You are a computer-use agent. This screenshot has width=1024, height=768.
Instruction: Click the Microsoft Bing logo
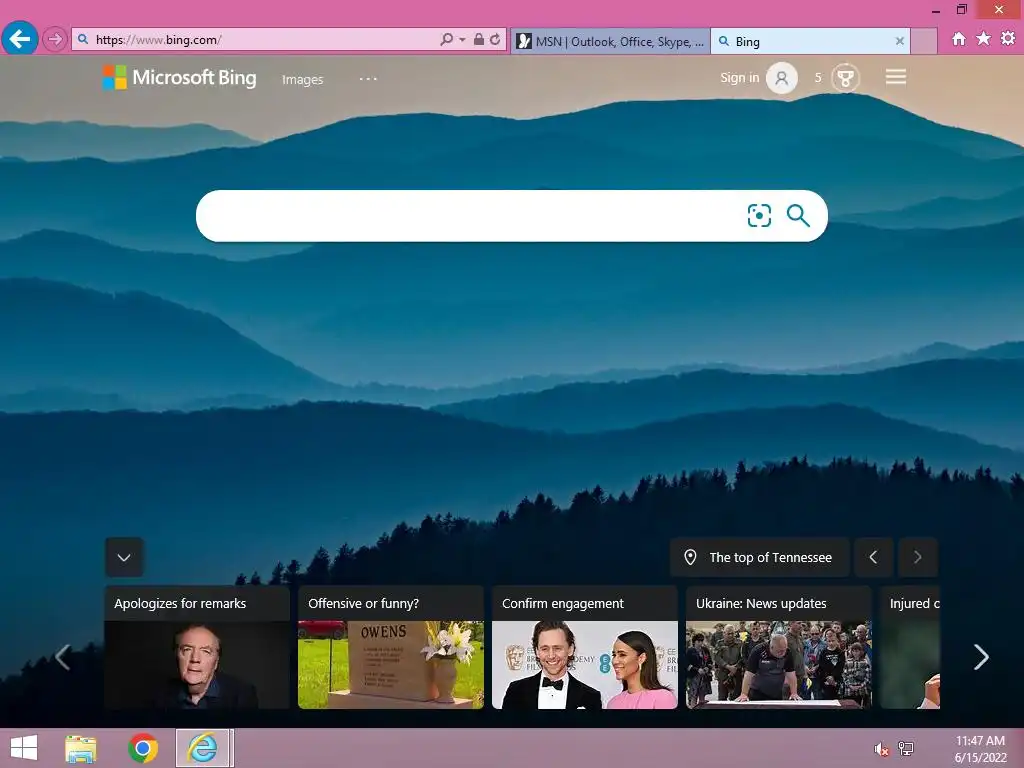pos(180,78)
